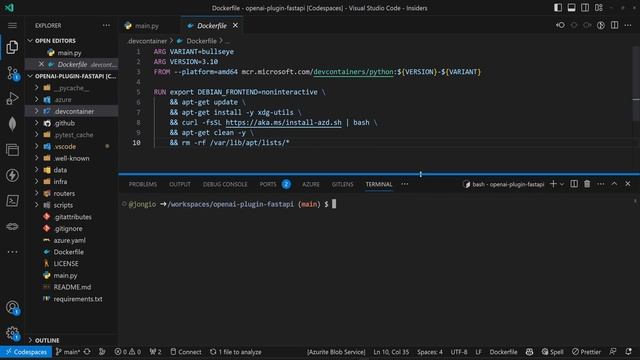Open the Accounts menu
The height and width of the screenshot is (360, 640).
point(12,307)
